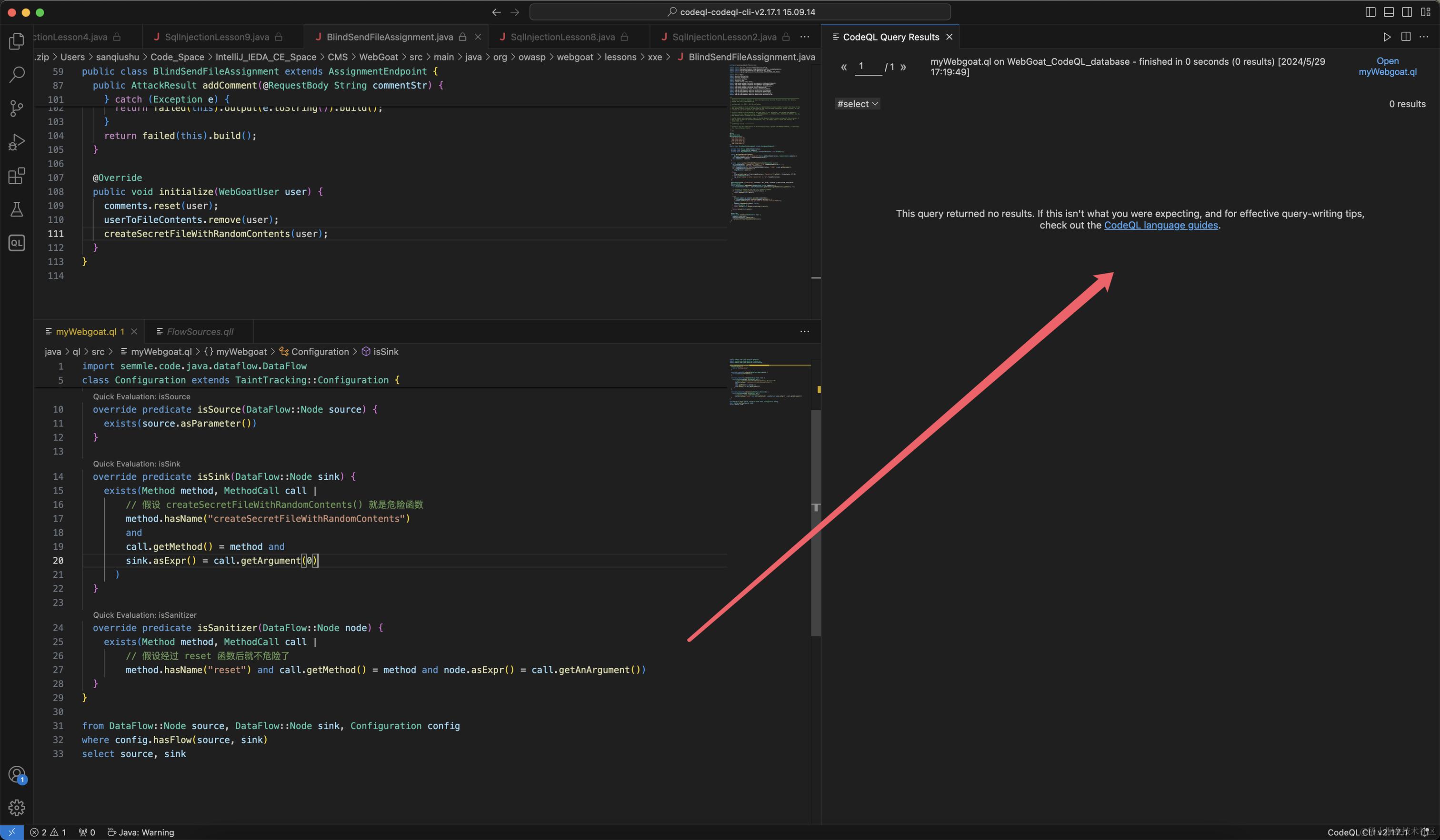
Task: Open the Search view icon
Action: tap(17, 74)
